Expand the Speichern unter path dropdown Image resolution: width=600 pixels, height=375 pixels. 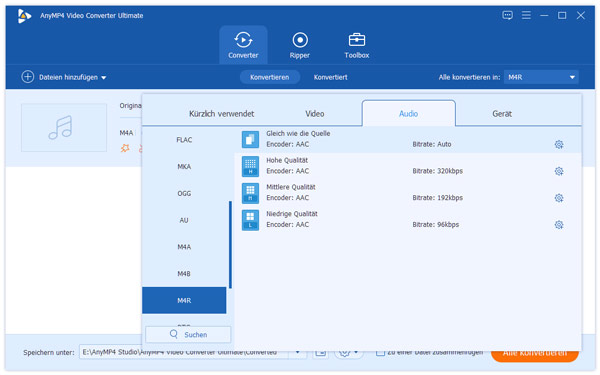pos(297,352)
